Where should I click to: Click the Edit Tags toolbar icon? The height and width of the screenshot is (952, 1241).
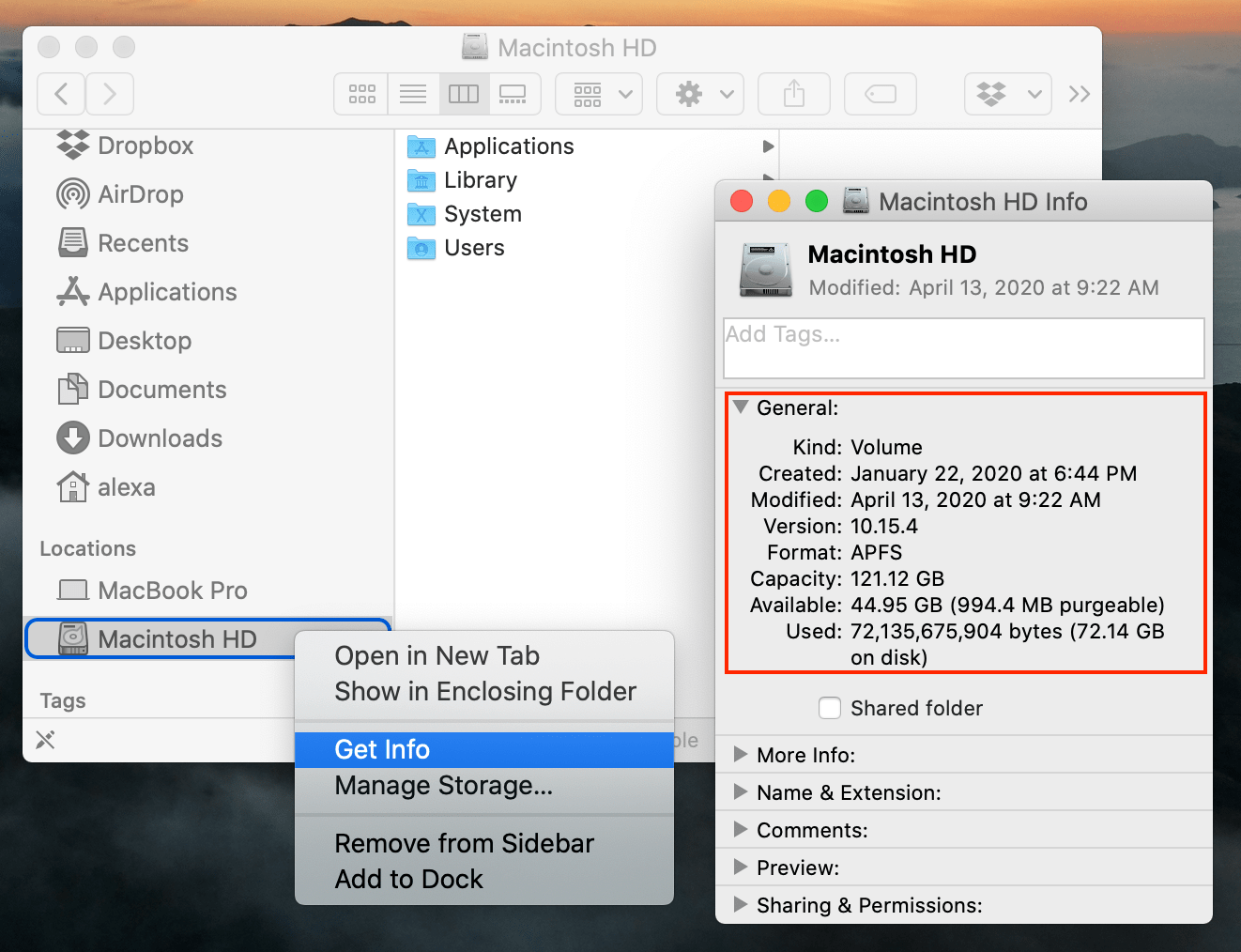pos(880,94)
